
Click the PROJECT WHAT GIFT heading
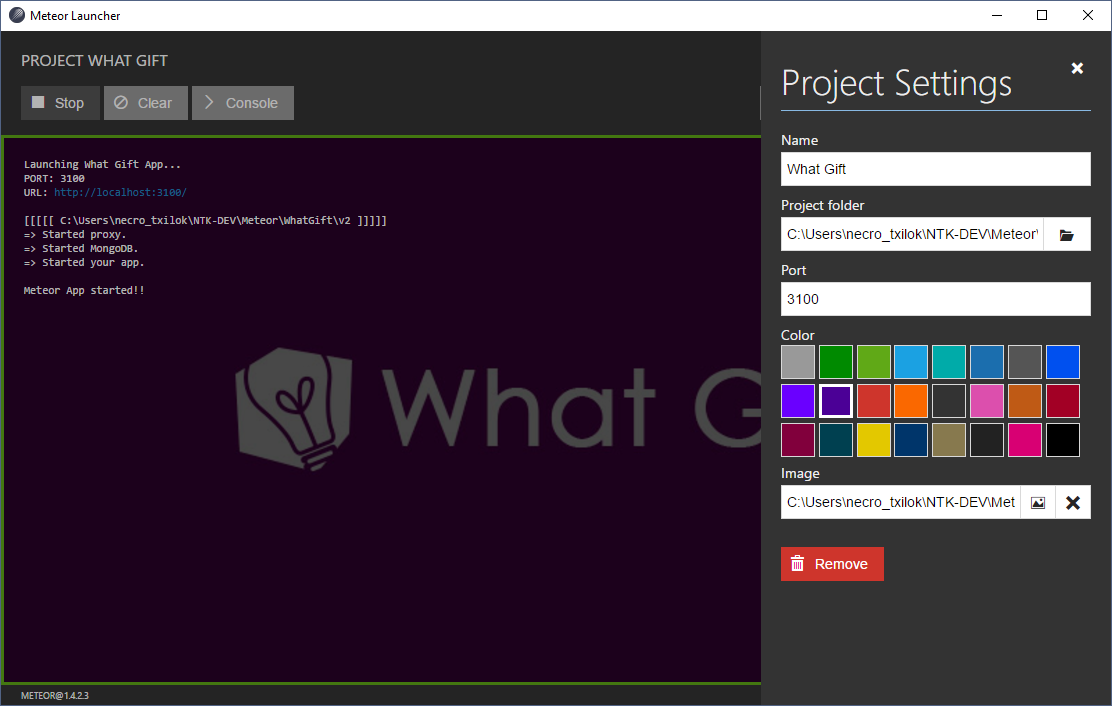(x=94, y=61)
